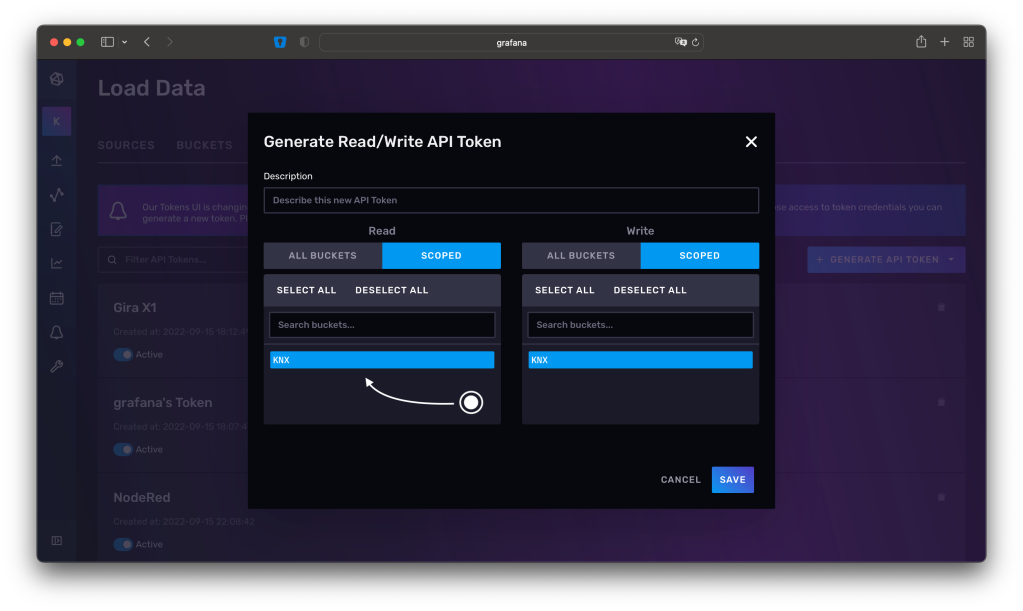1023x611 pixels.
Task: Open Settings wrench icon in sidebar
Action: [57, 366]
